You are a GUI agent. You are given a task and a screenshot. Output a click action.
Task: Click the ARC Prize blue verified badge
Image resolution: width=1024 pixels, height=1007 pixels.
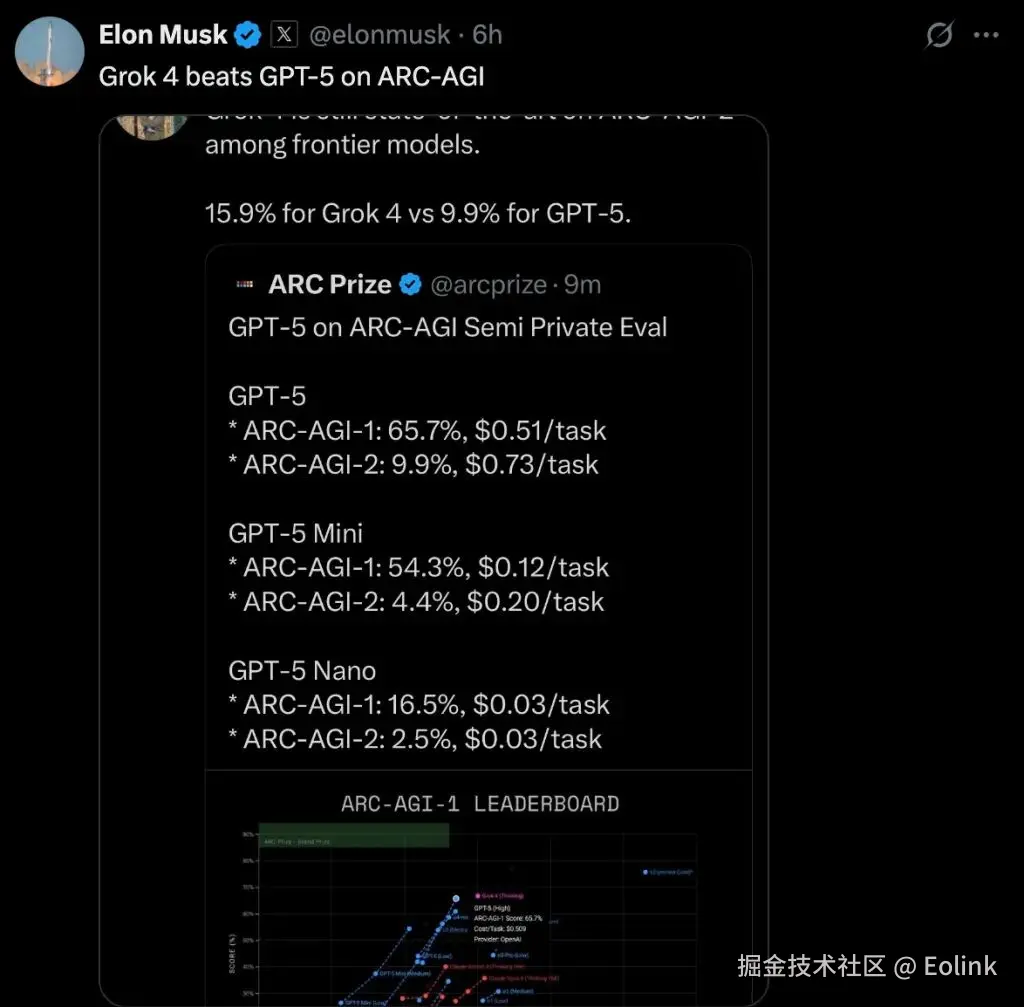(x=410, y=285)
